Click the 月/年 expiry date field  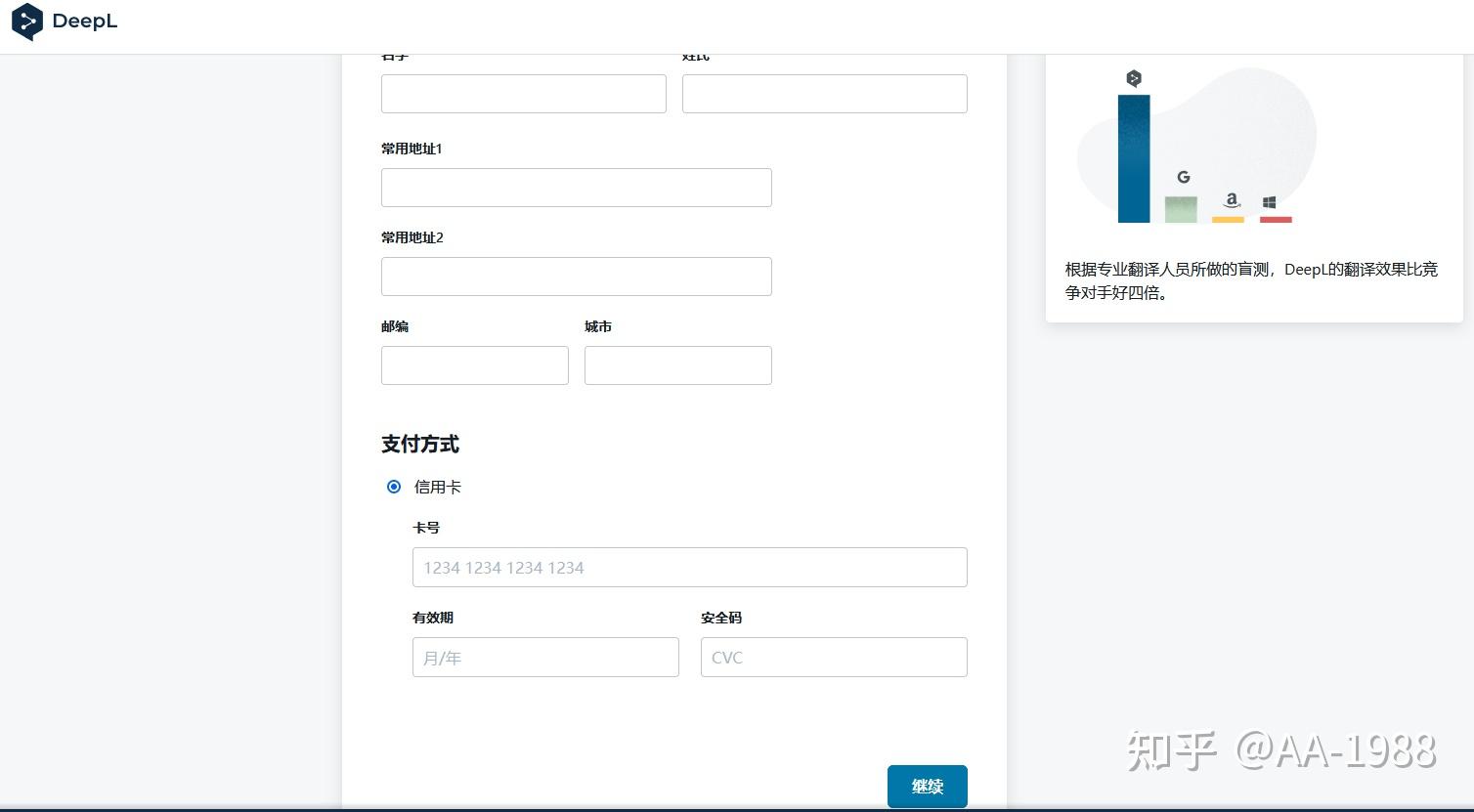click(x=544, y=657)
